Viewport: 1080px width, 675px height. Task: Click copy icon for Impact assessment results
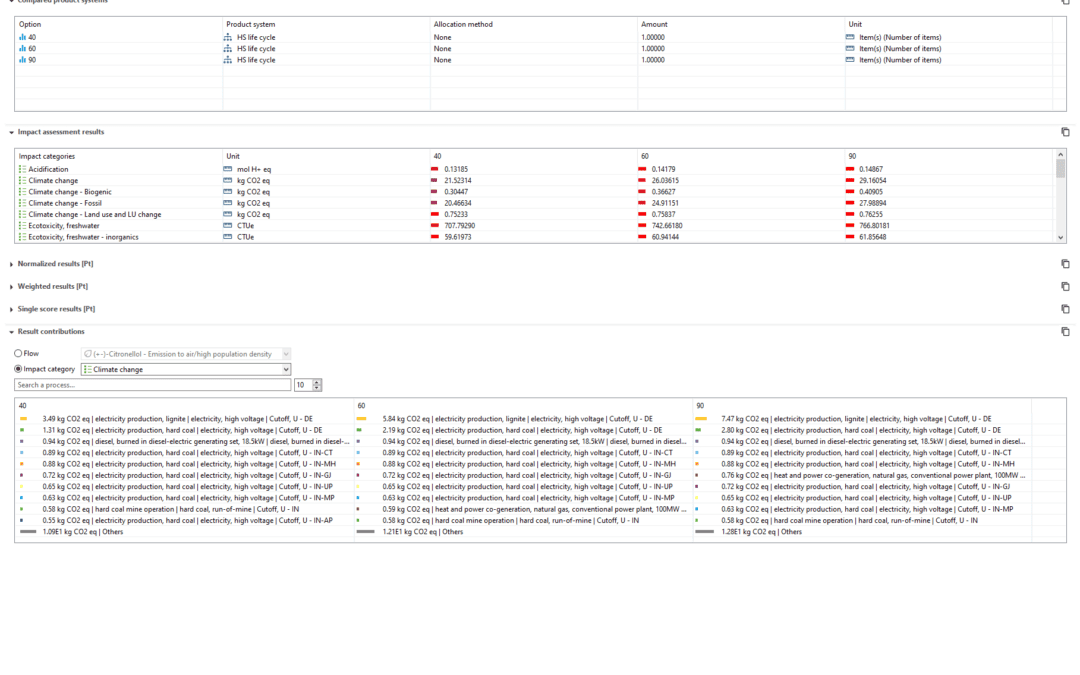pos(1065,132)
